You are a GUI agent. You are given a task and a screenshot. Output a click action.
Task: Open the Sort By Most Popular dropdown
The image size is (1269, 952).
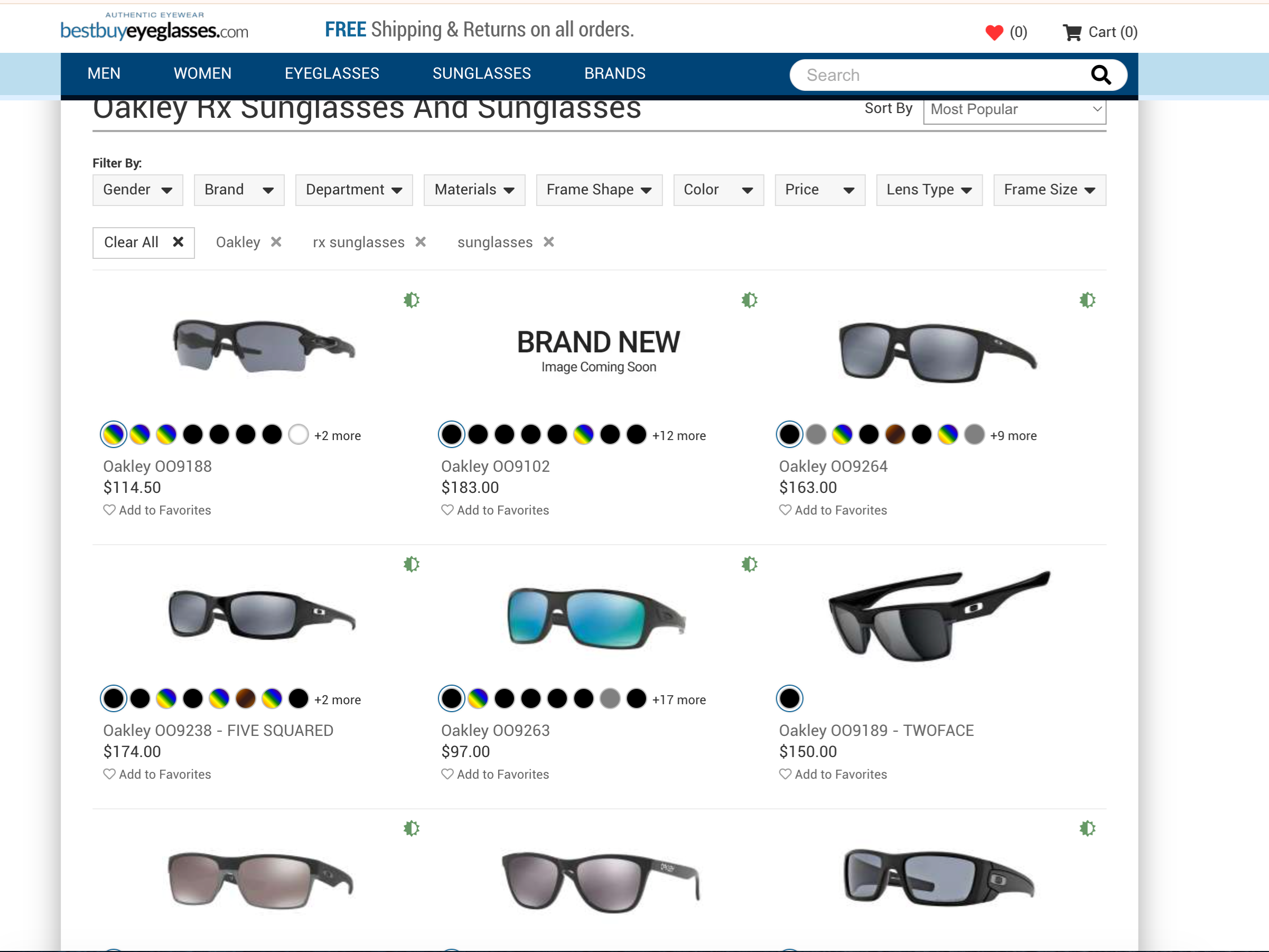(1014, 110)
